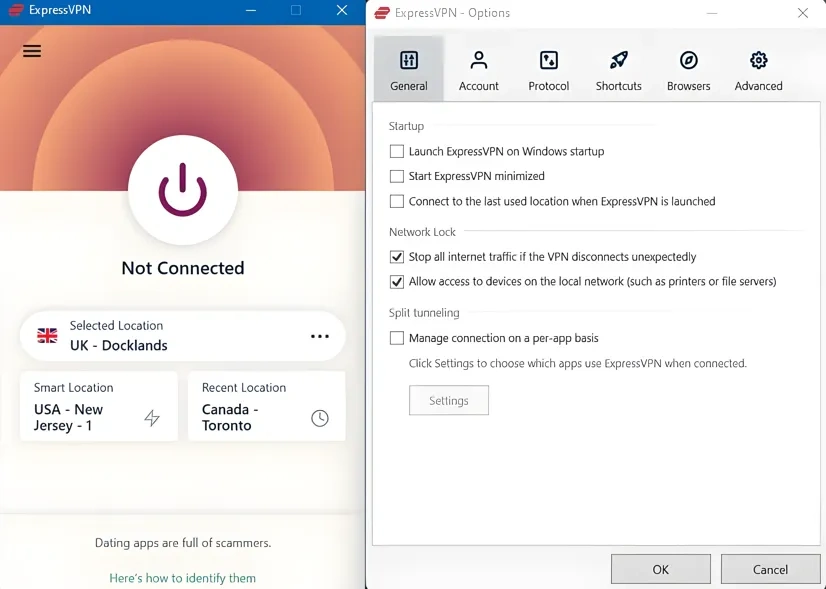The width and height of the screenshot is (826, 589).
Task: Click the Shortcuts rocket icon
Action: [618, 60]
